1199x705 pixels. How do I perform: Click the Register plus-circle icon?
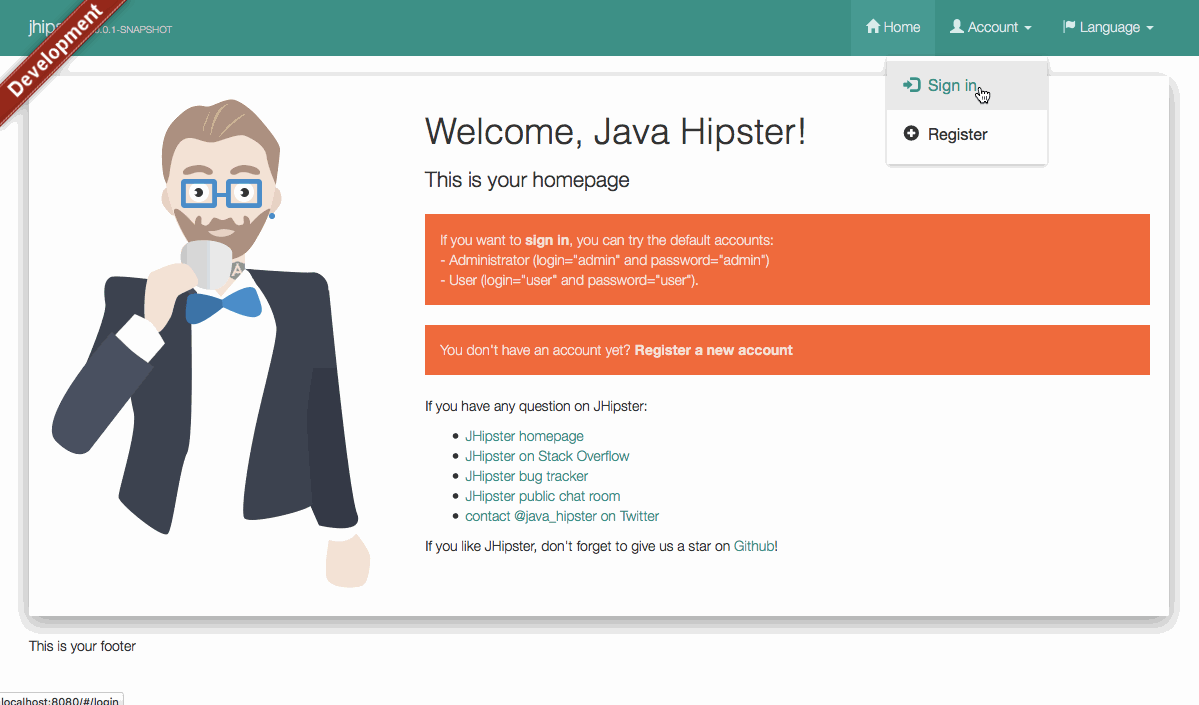tap(911, 134)
